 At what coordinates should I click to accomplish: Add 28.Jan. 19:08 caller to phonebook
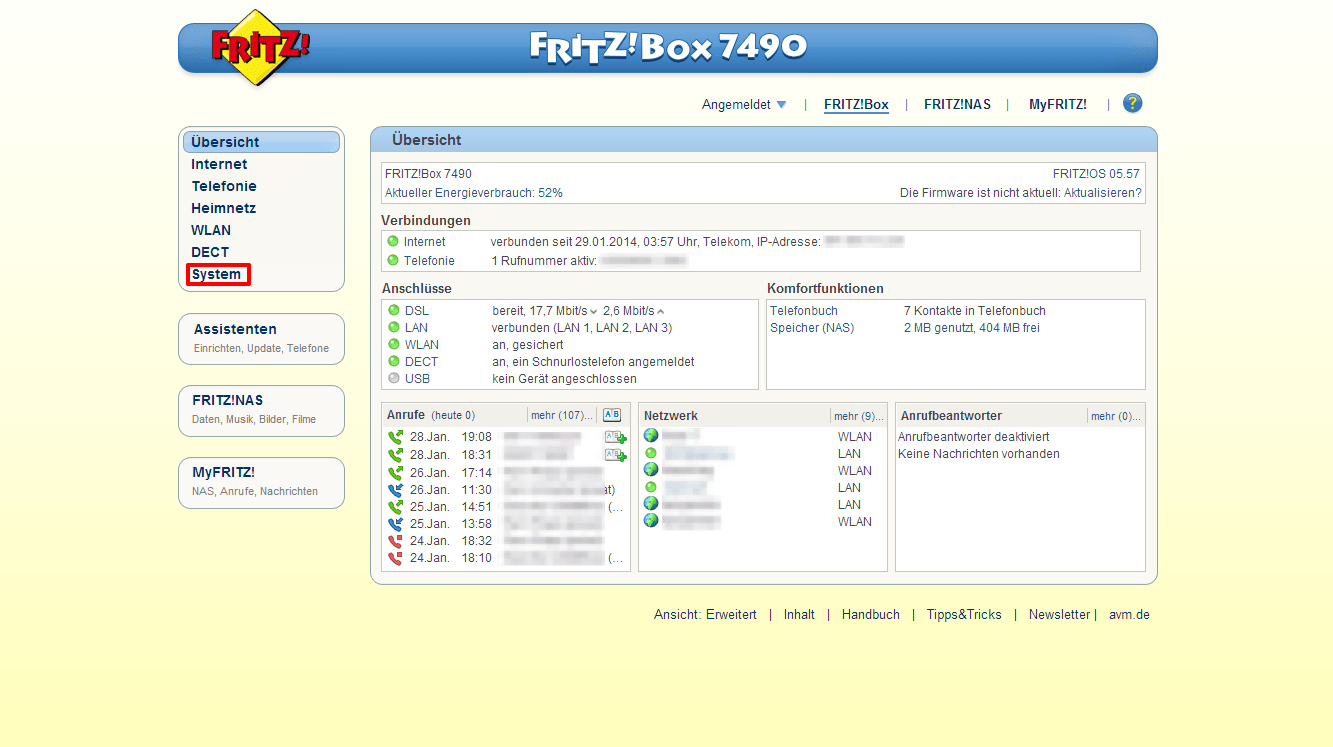[x=615, y=437]
